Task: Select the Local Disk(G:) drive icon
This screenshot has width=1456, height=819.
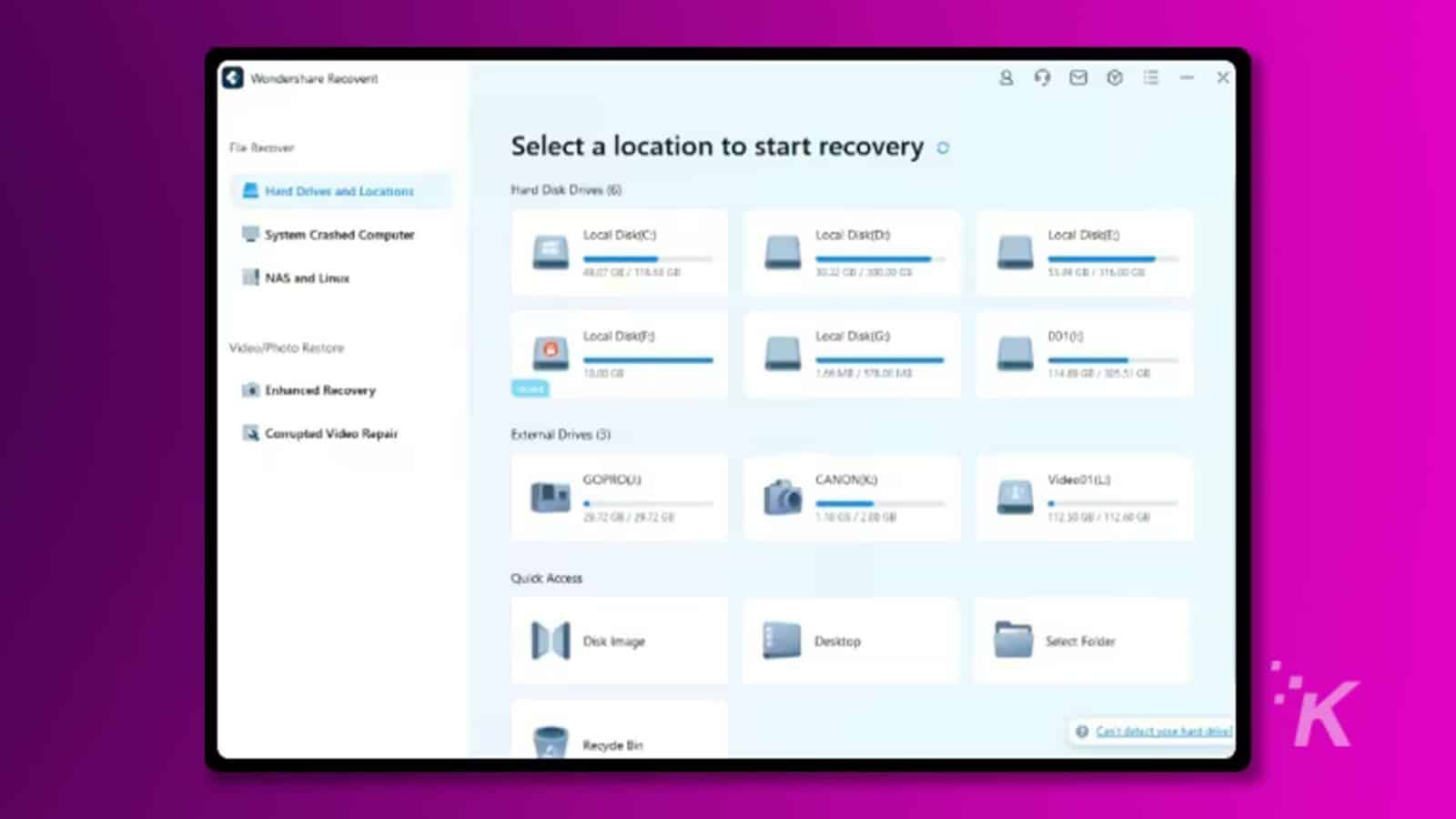Action: click(x=783, y=353)
